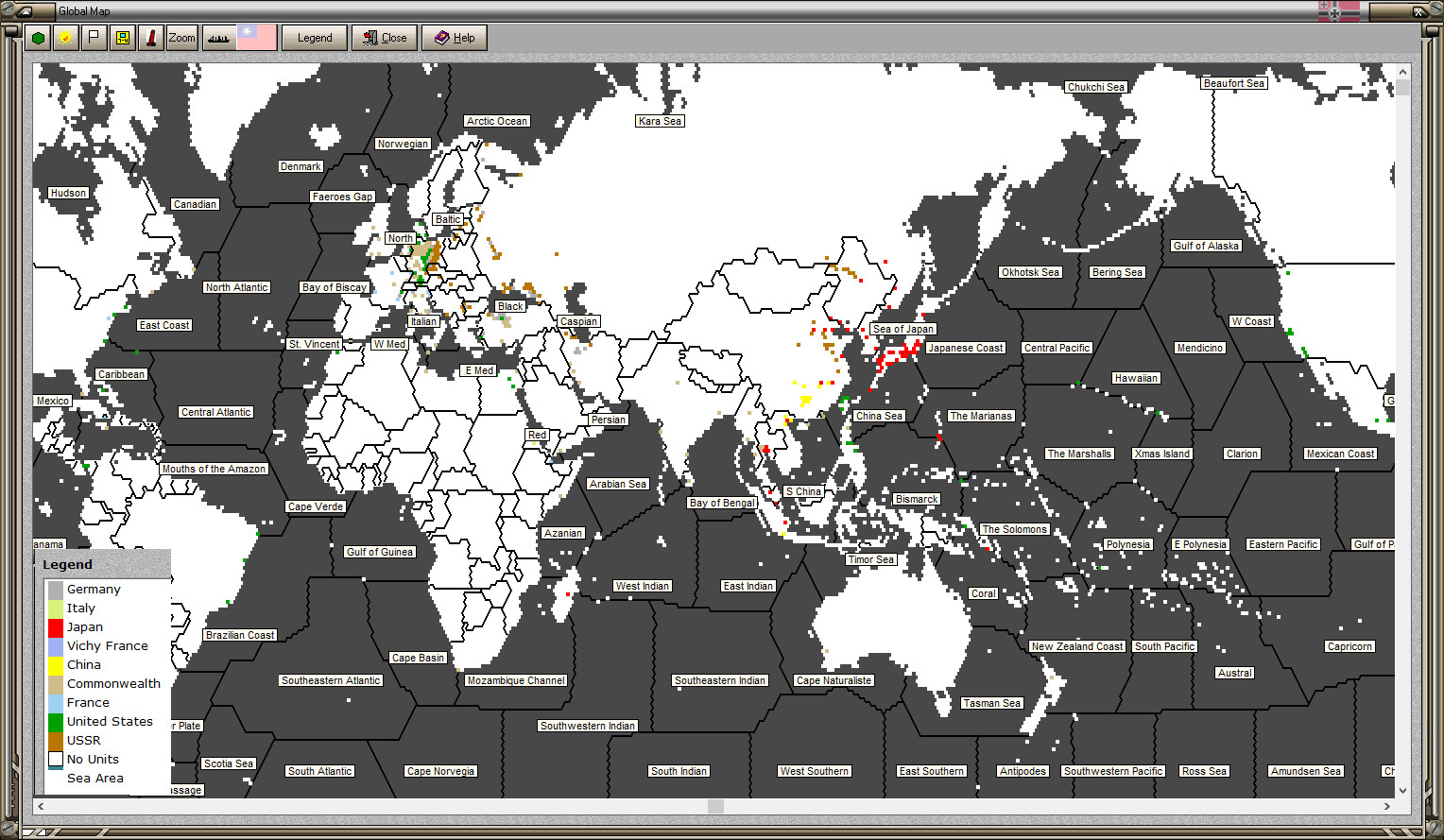This screenshot has height=840, width=1444.
Task: Click the horizontal scrollbar thumb
Action: pyautogui.click(x=715, y=806)
